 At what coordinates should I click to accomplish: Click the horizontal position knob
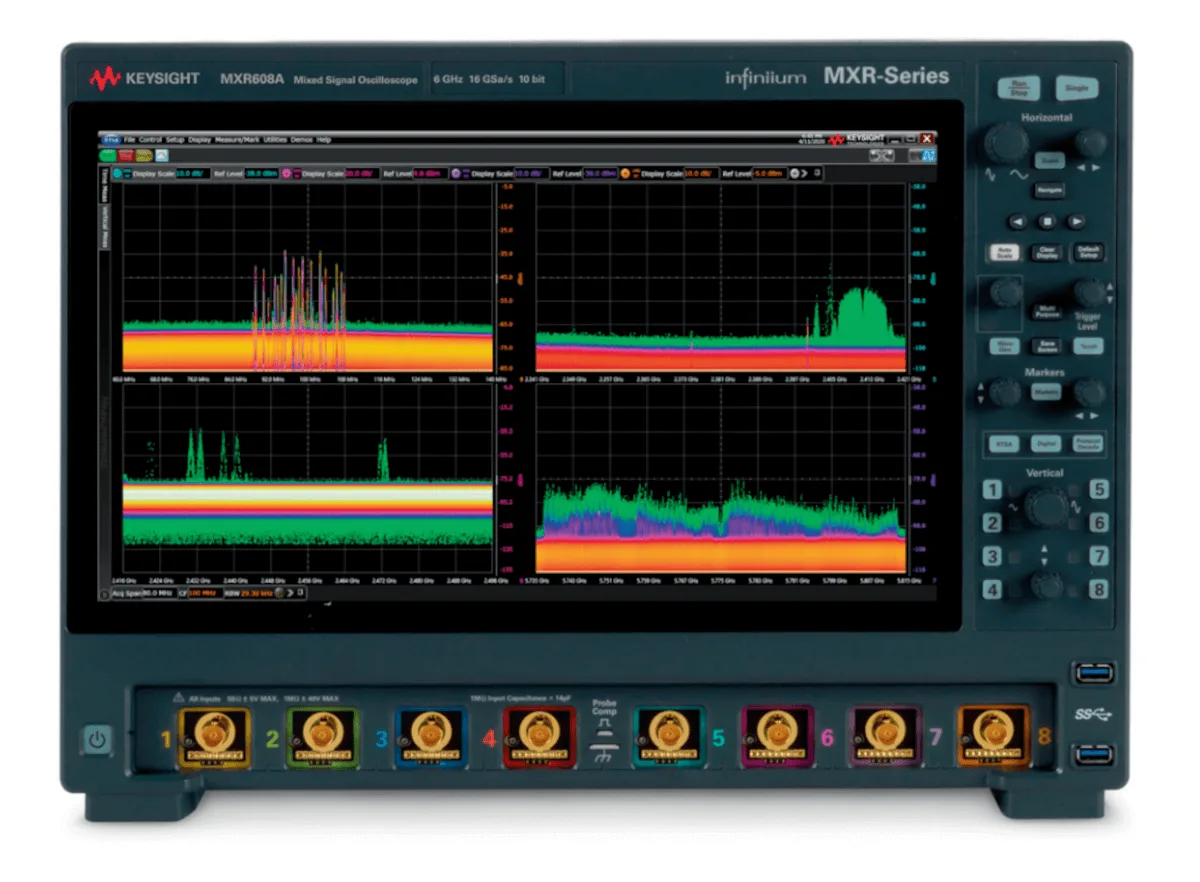click(x=1091, y=143)
